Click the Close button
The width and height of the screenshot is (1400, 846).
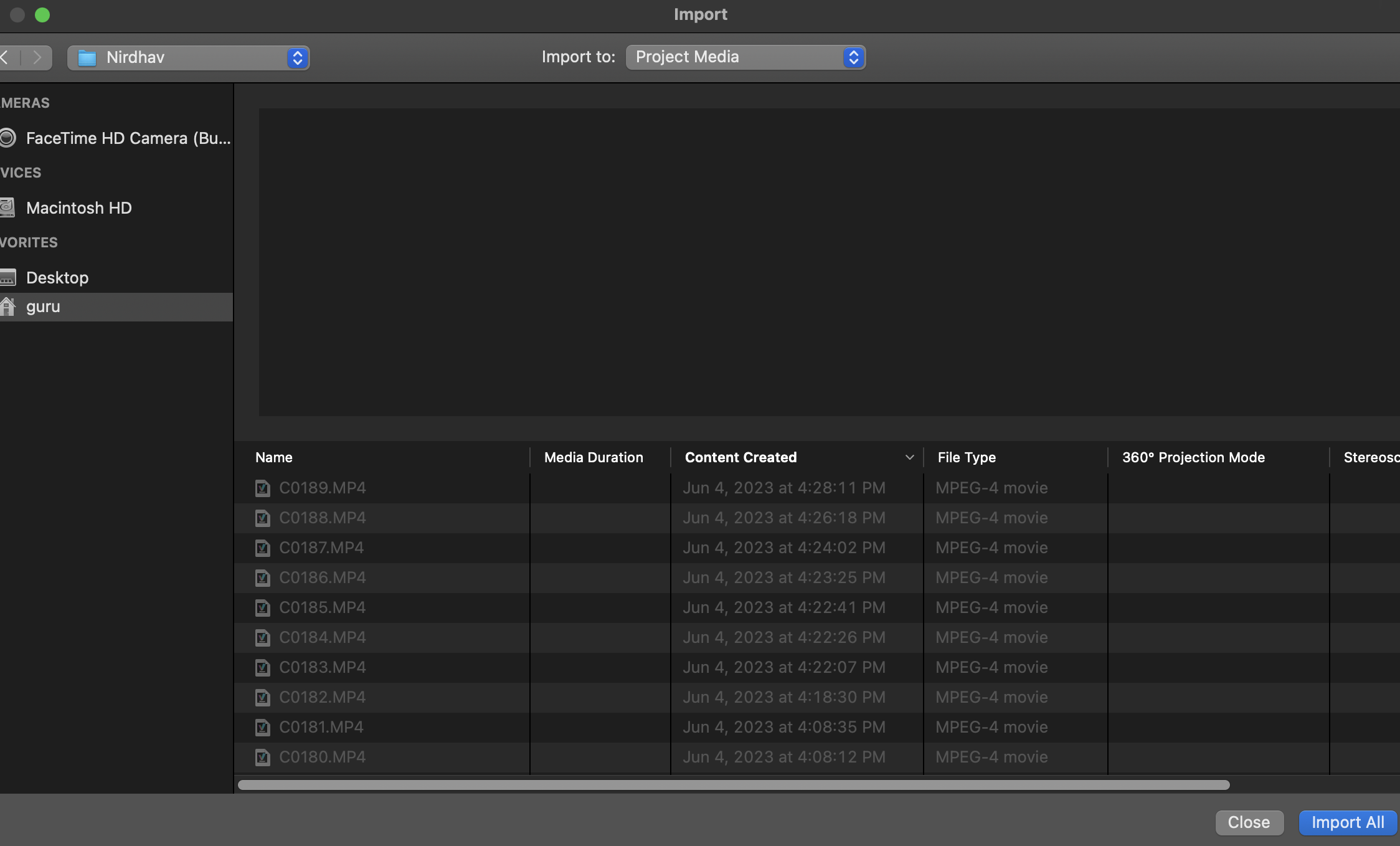click(x=1249, y=822)
